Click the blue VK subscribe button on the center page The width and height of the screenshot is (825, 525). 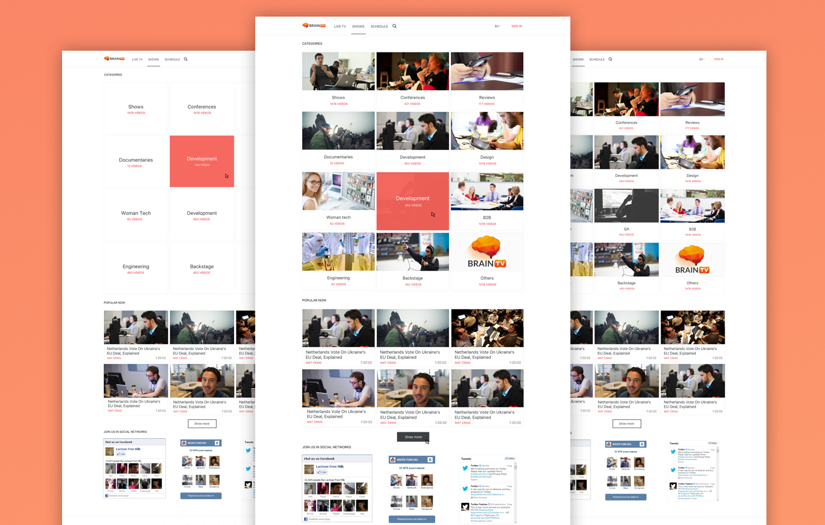click(x=411, y=519)
